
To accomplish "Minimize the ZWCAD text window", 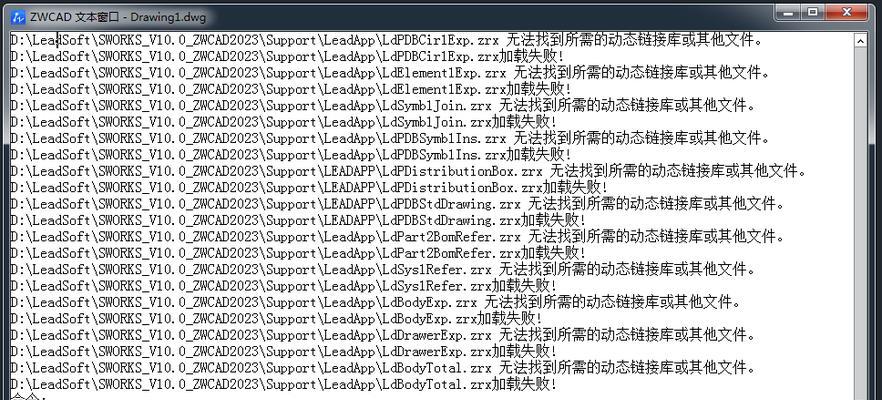I will [x=789, y=12].
